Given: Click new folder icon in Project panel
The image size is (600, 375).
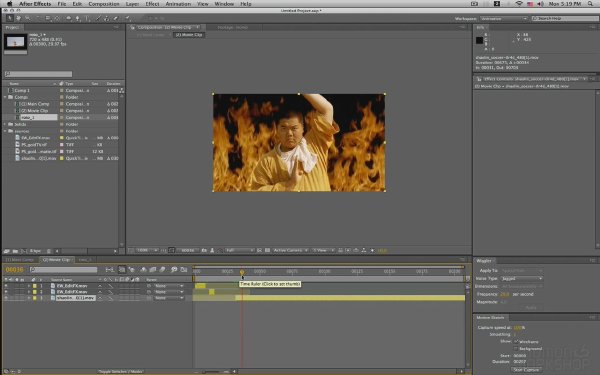Looking at the screenshot, I should (15, 251).
